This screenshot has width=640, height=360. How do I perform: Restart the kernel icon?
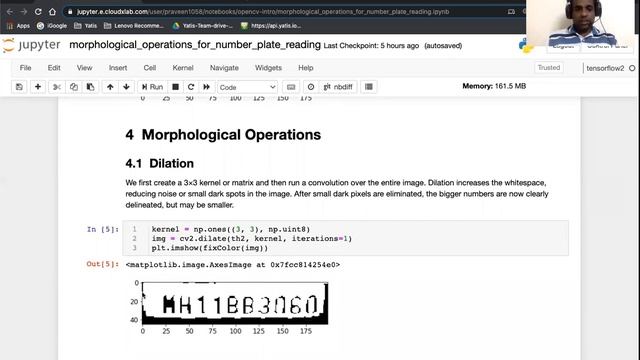[x=191, y=87]
